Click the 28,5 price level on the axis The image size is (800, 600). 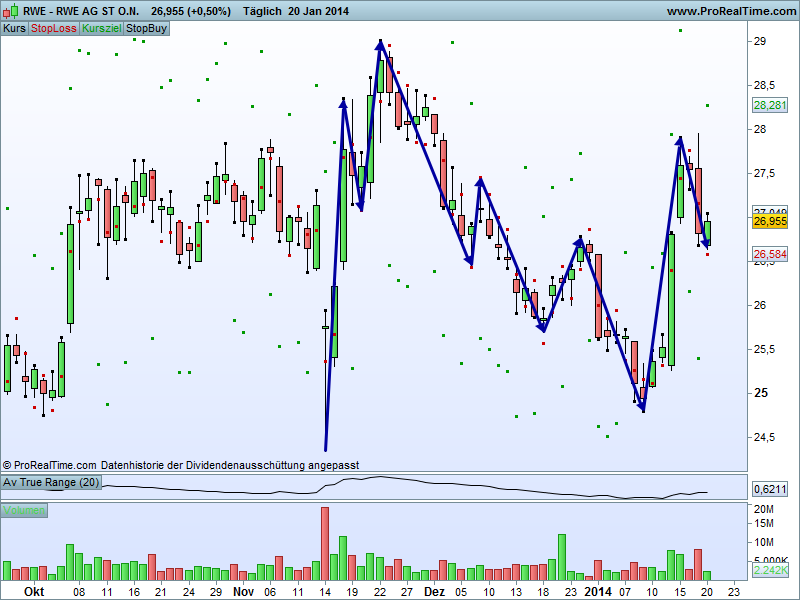point(764,85)
